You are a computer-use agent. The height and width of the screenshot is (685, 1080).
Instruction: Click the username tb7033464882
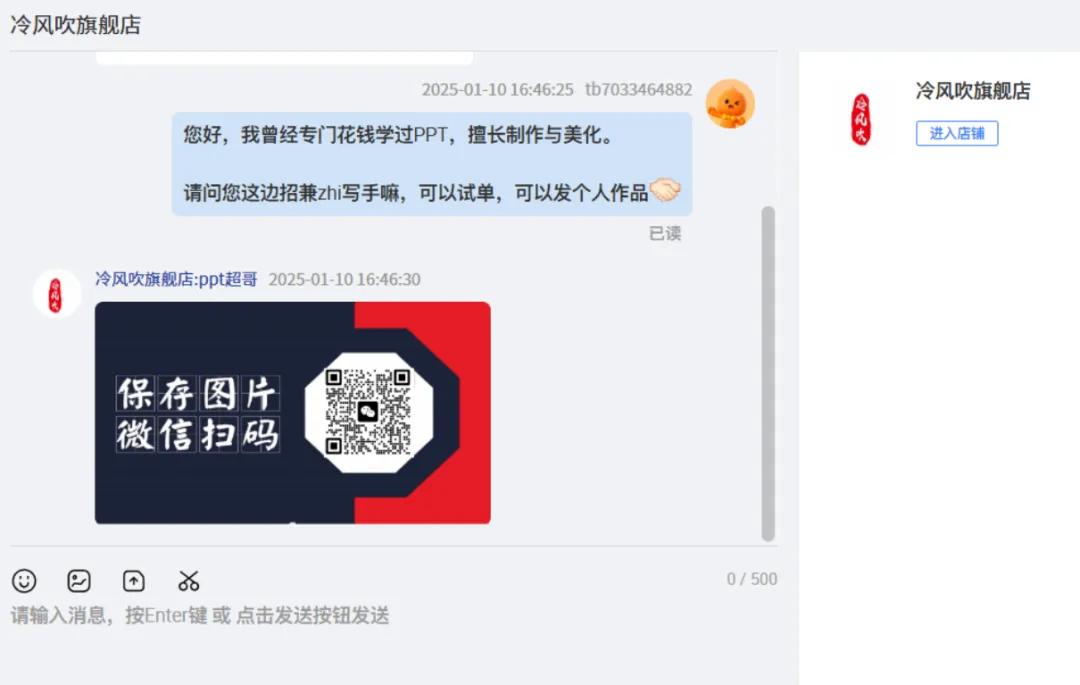(x=638, y=89)
